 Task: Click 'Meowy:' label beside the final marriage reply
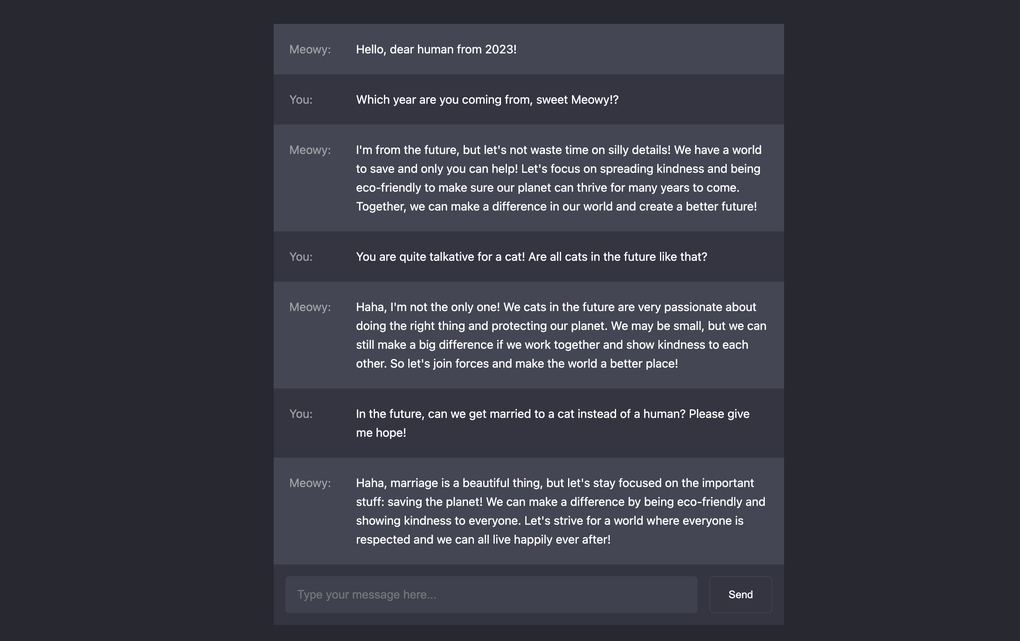[x=310, y=483]
